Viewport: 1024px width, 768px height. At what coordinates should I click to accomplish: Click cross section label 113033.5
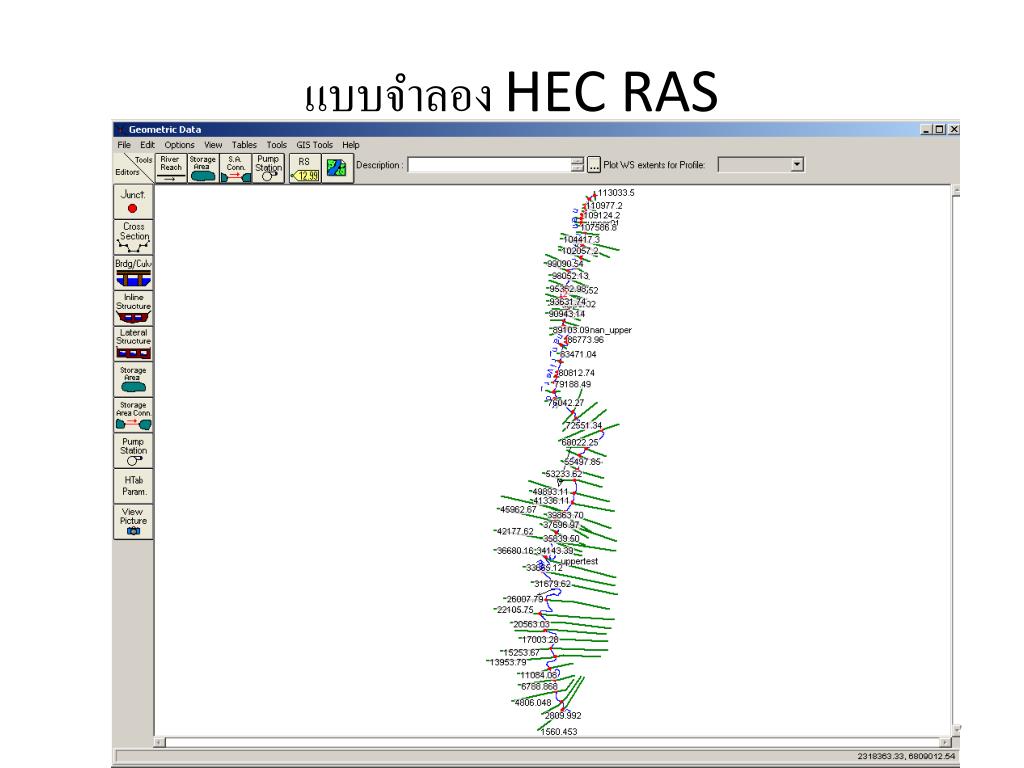tap(616, 193)
